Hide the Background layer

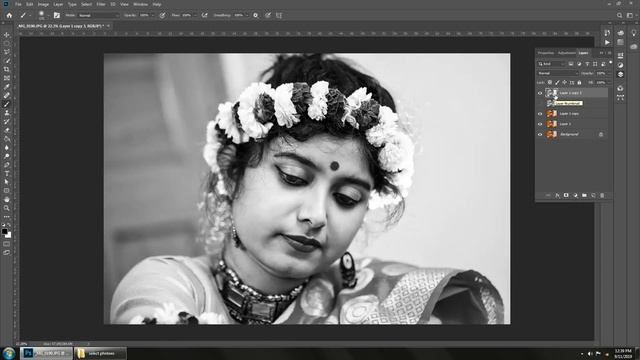coord(540,134)
